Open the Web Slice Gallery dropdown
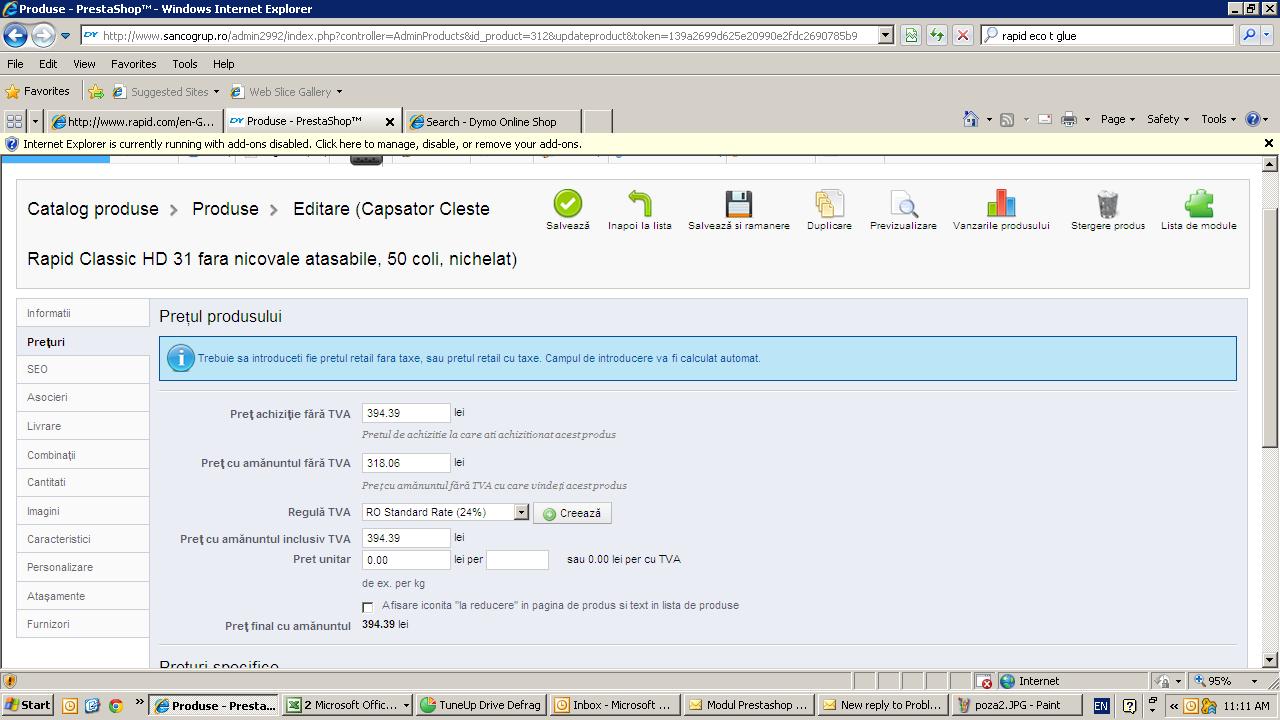 pyautogui.click(x=339, y=92)
